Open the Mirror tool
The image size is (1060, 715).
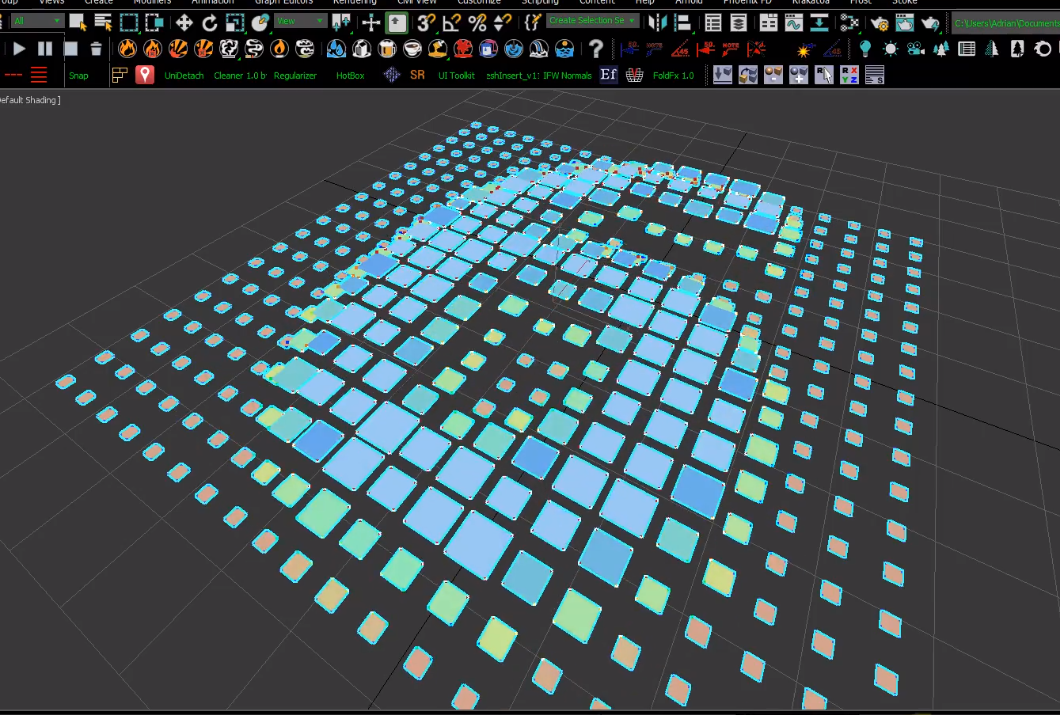657,23
